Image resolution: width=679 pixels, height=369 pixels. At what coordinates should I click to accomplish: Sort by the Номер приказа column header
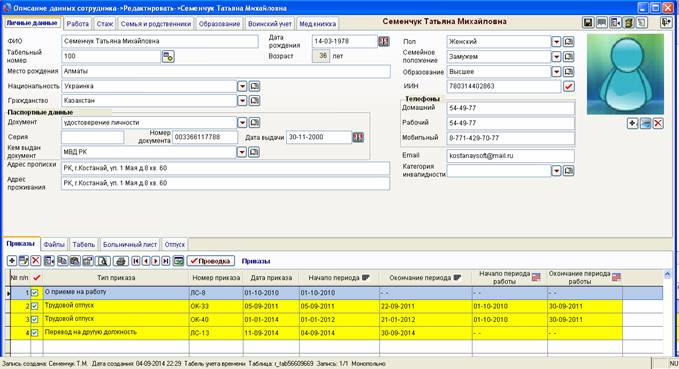216,278
